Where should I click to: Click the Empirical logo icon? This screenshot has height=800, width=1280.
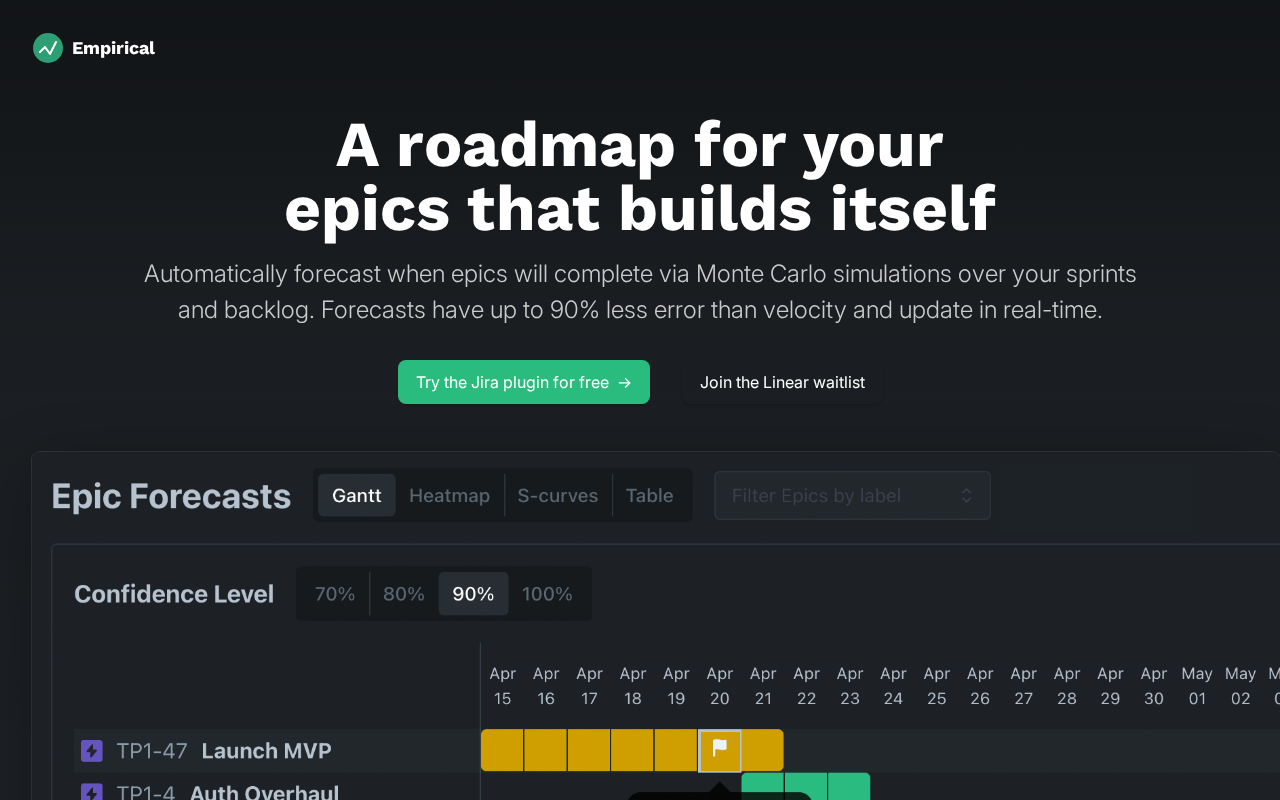pyautogui.click(x=48, y=48)
